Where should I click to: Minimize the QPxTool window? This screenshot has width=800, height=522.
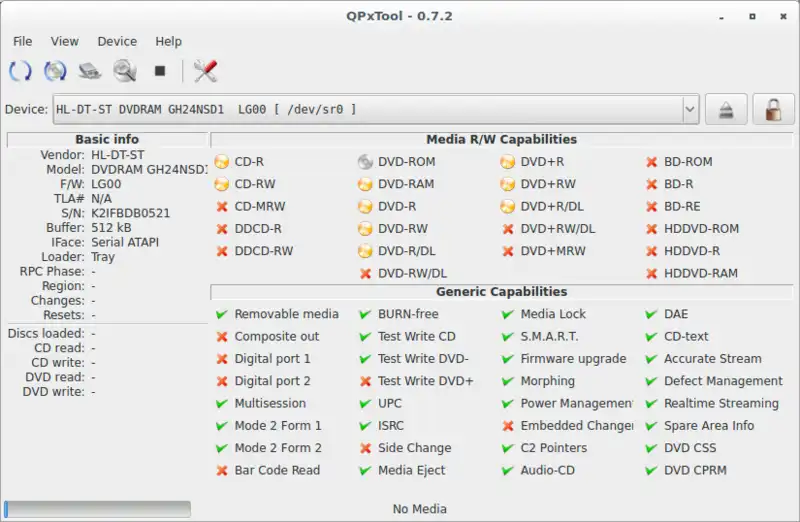pyautogui.click(x=721, y=17)
